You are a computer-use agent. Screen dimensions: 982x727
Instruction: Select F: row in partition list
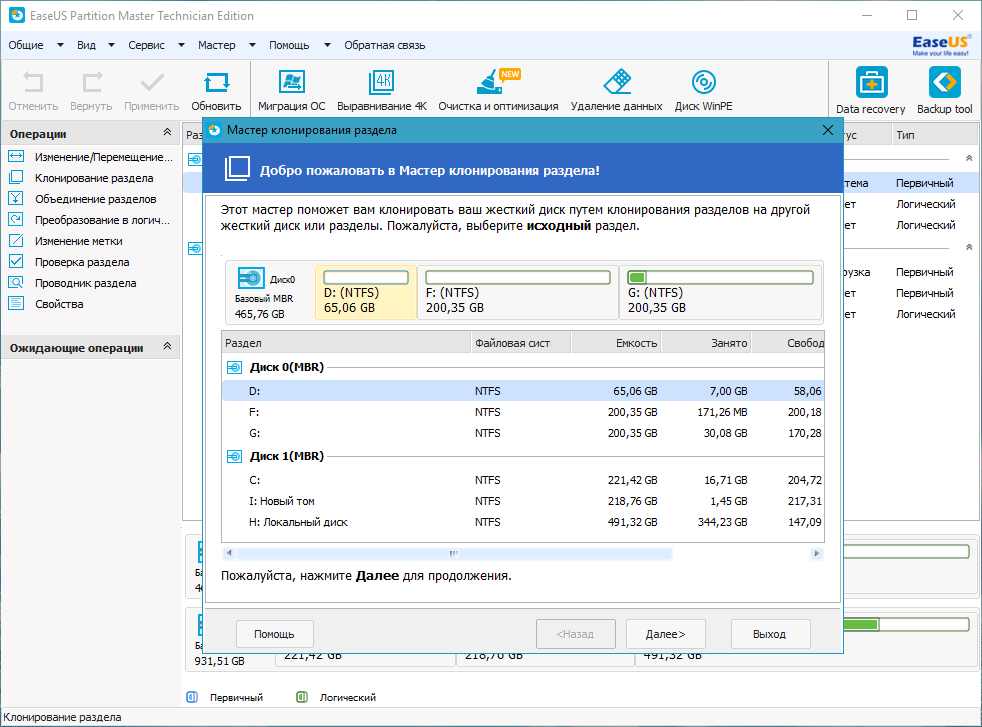pyautogui.click(x=523, y=412)
